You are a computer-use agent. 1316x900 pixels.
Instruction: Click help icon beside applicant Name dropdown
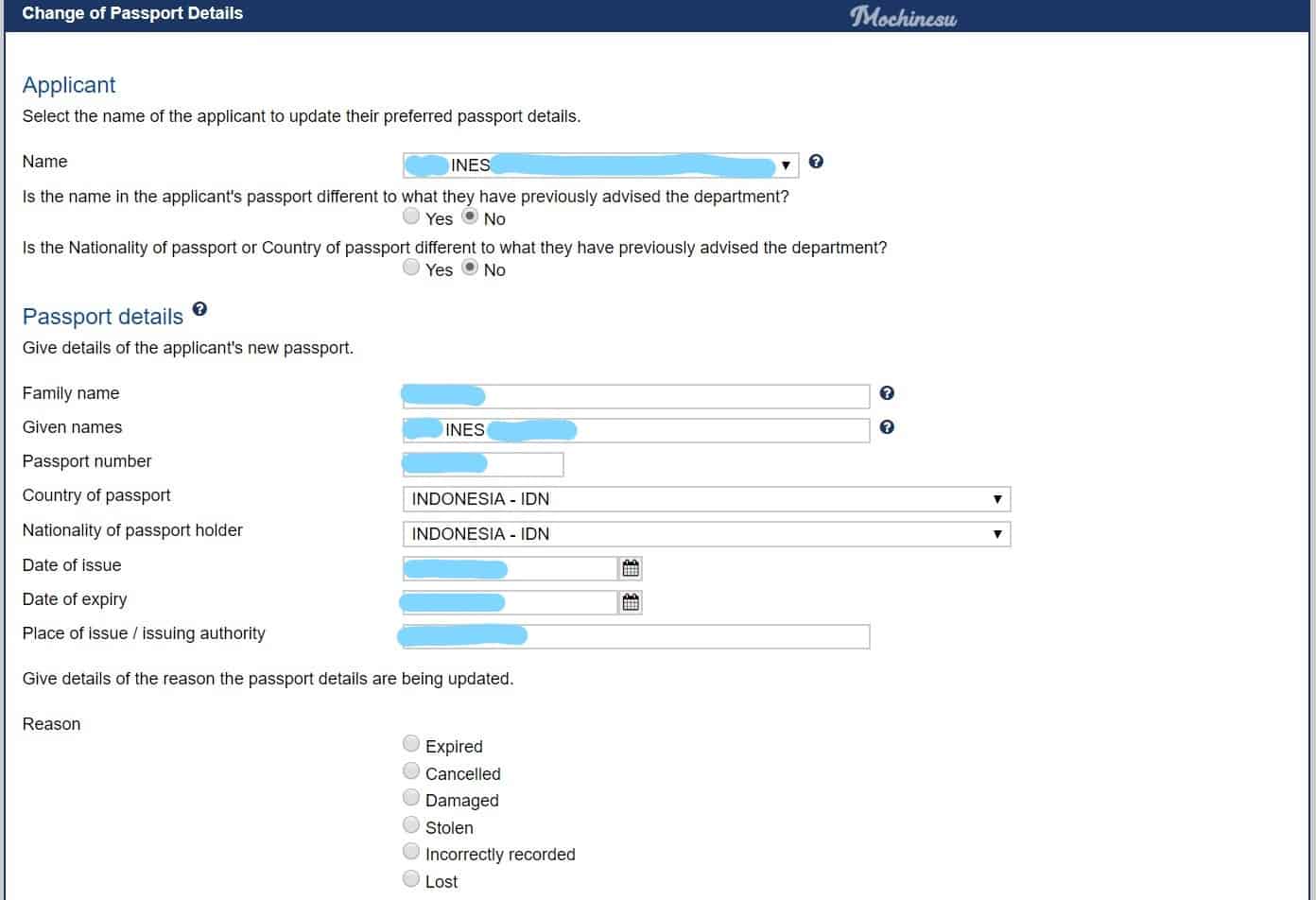pos(816,162)
